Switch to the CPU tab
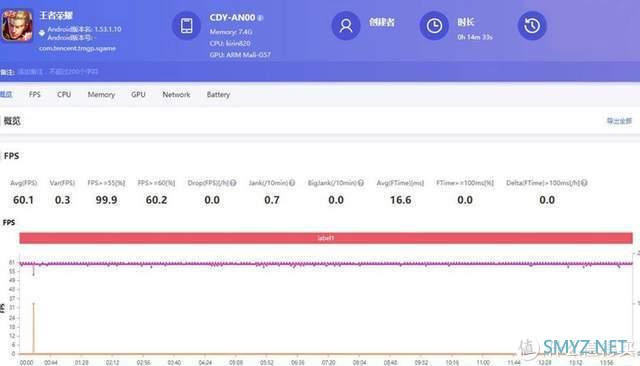The width and height of the screenshot is (640, 366). pos(64,94)
